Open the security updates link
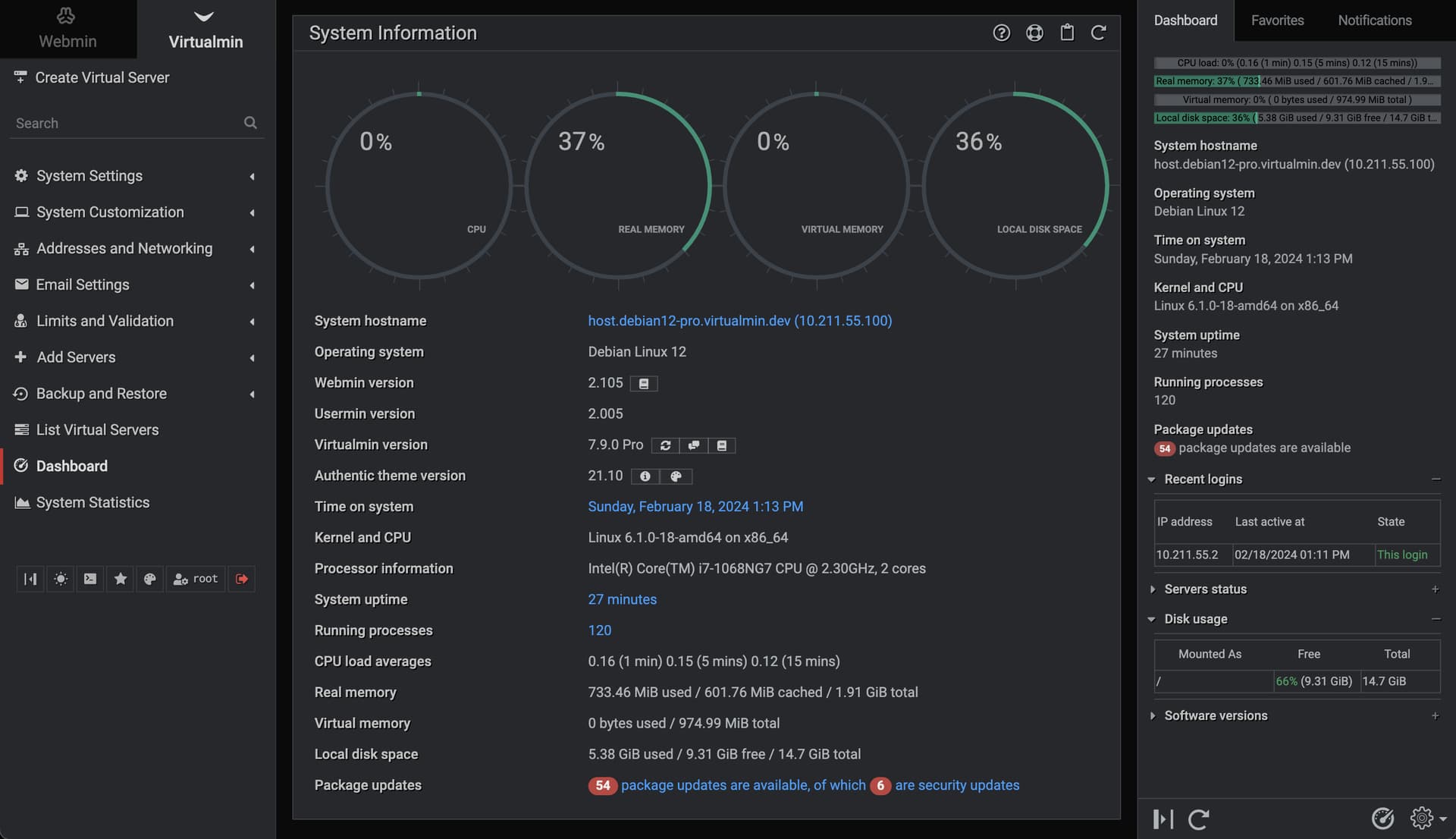The height and width of the screenshot is (839, 1456). click(957, 785)
